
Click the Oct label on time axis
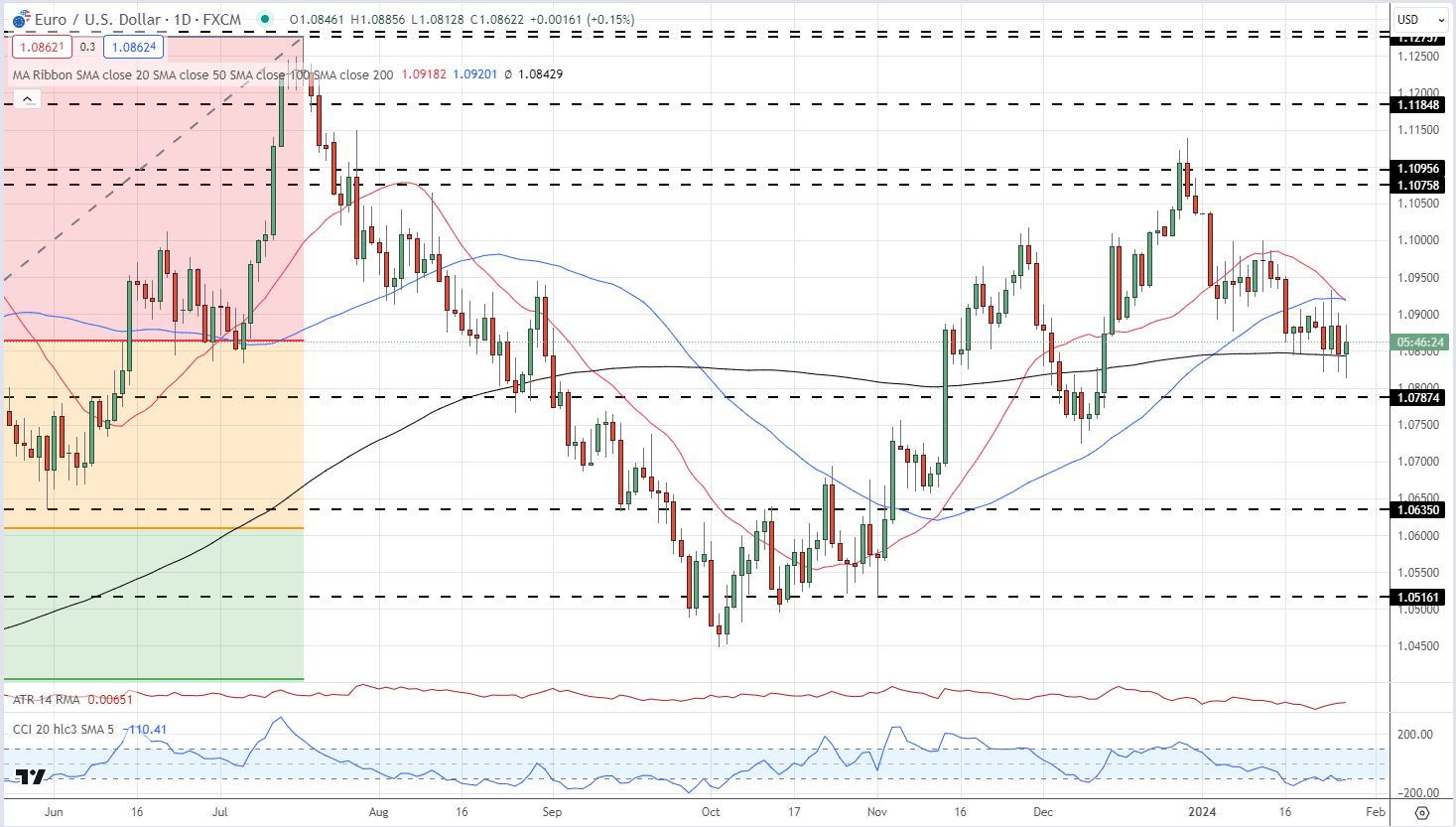pos(711,811)
